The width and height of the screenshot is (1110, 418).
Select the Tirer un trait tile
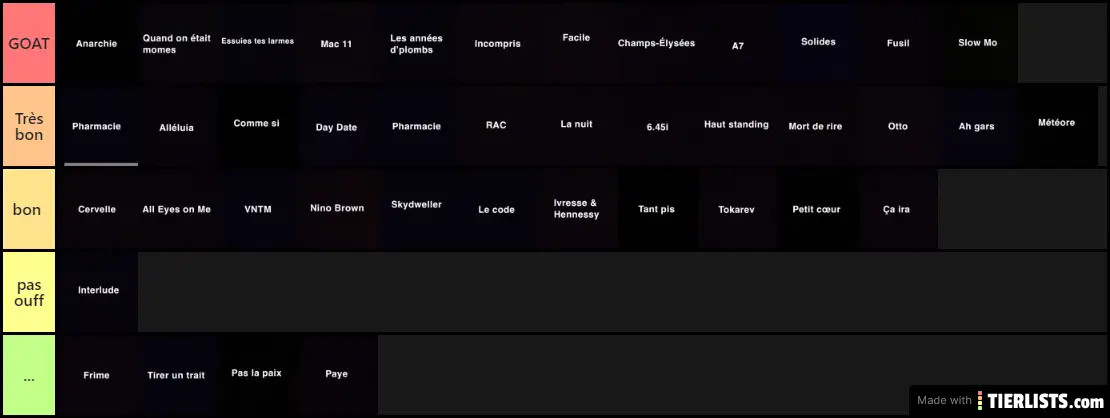coord(177,375)
